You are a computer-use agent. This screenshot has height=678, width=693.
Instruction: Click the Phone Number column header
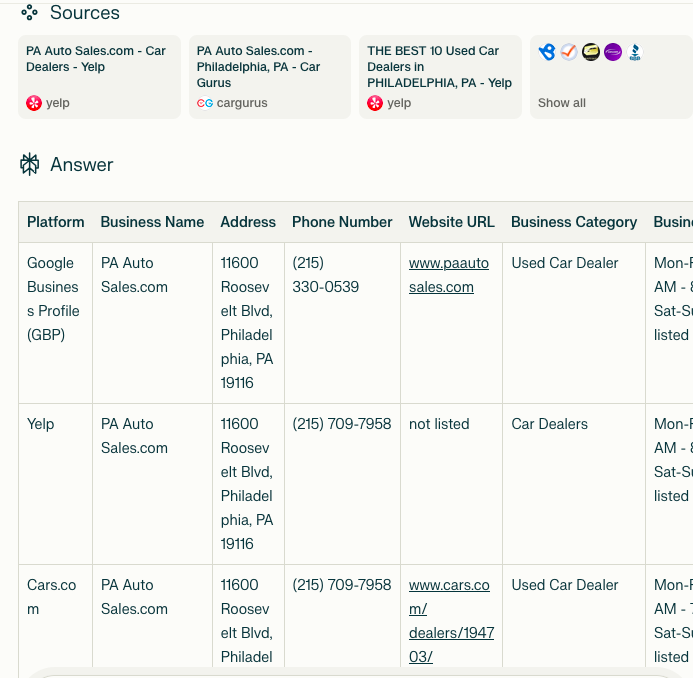coord(342,222)
